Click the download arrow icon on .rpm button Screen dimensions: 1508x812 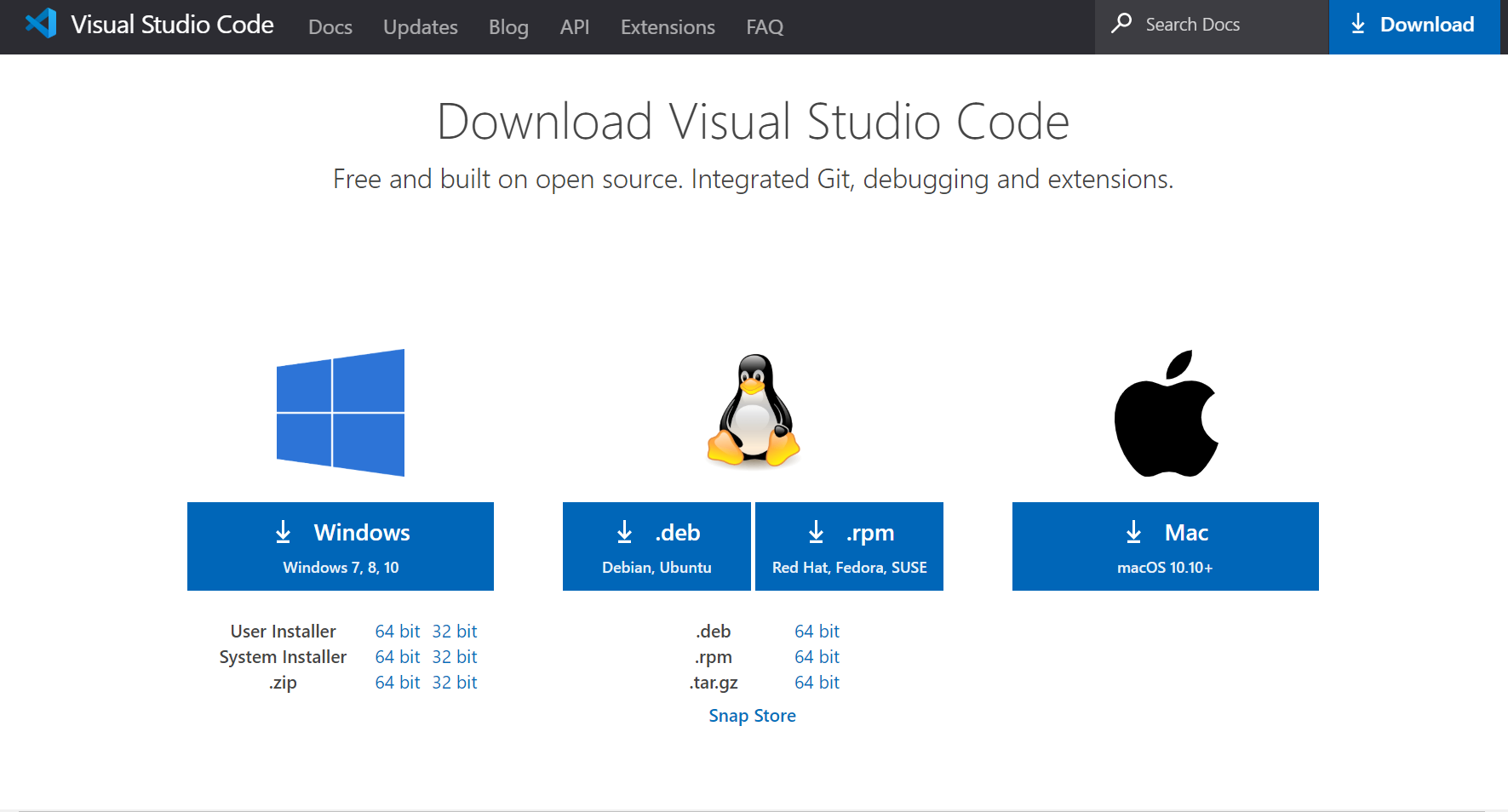click(x=816, y=532)
